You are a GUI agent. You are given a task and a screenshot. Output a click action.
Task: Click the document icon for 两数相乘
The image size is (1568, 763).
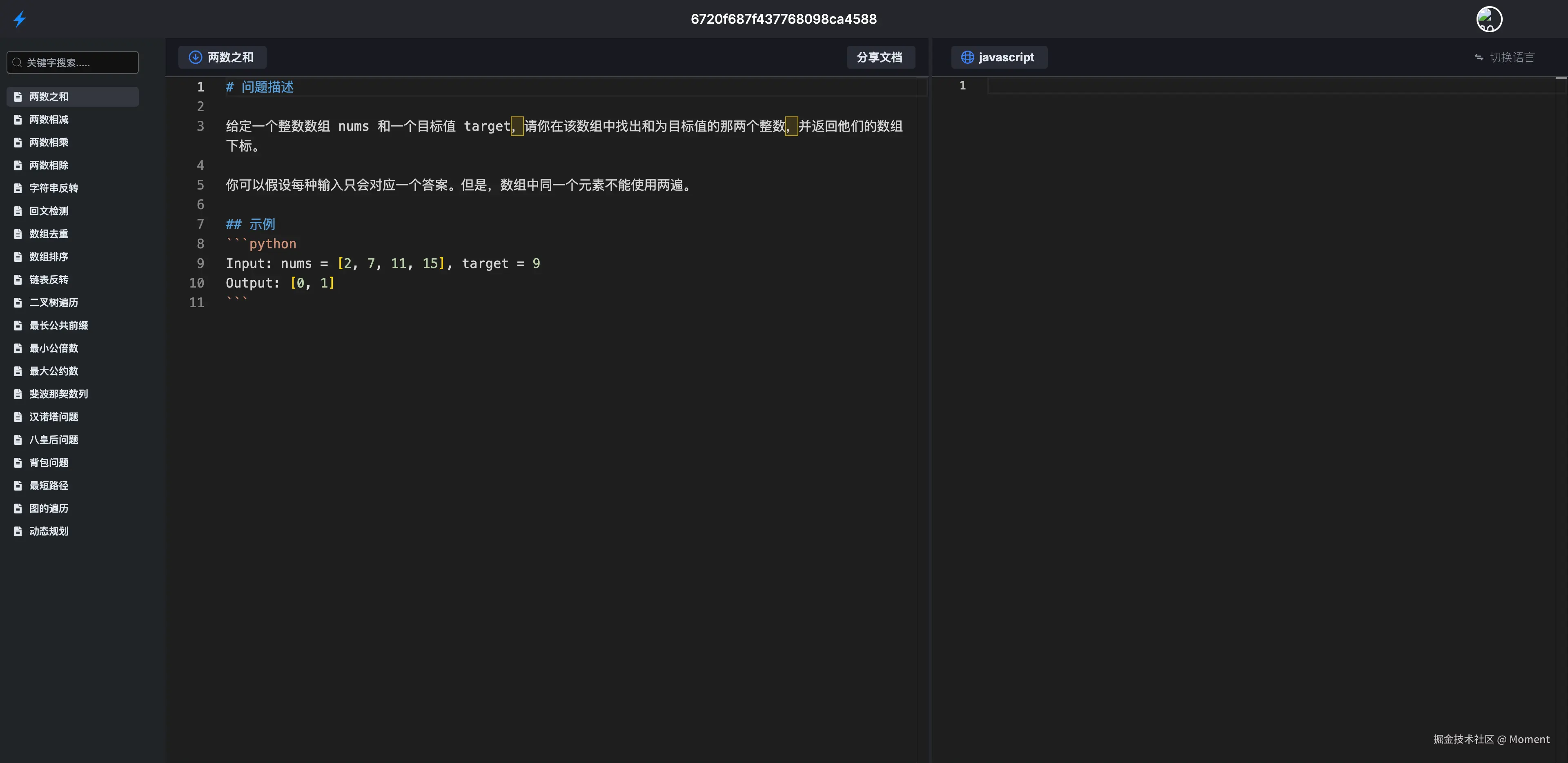click(x=18, y=143)
